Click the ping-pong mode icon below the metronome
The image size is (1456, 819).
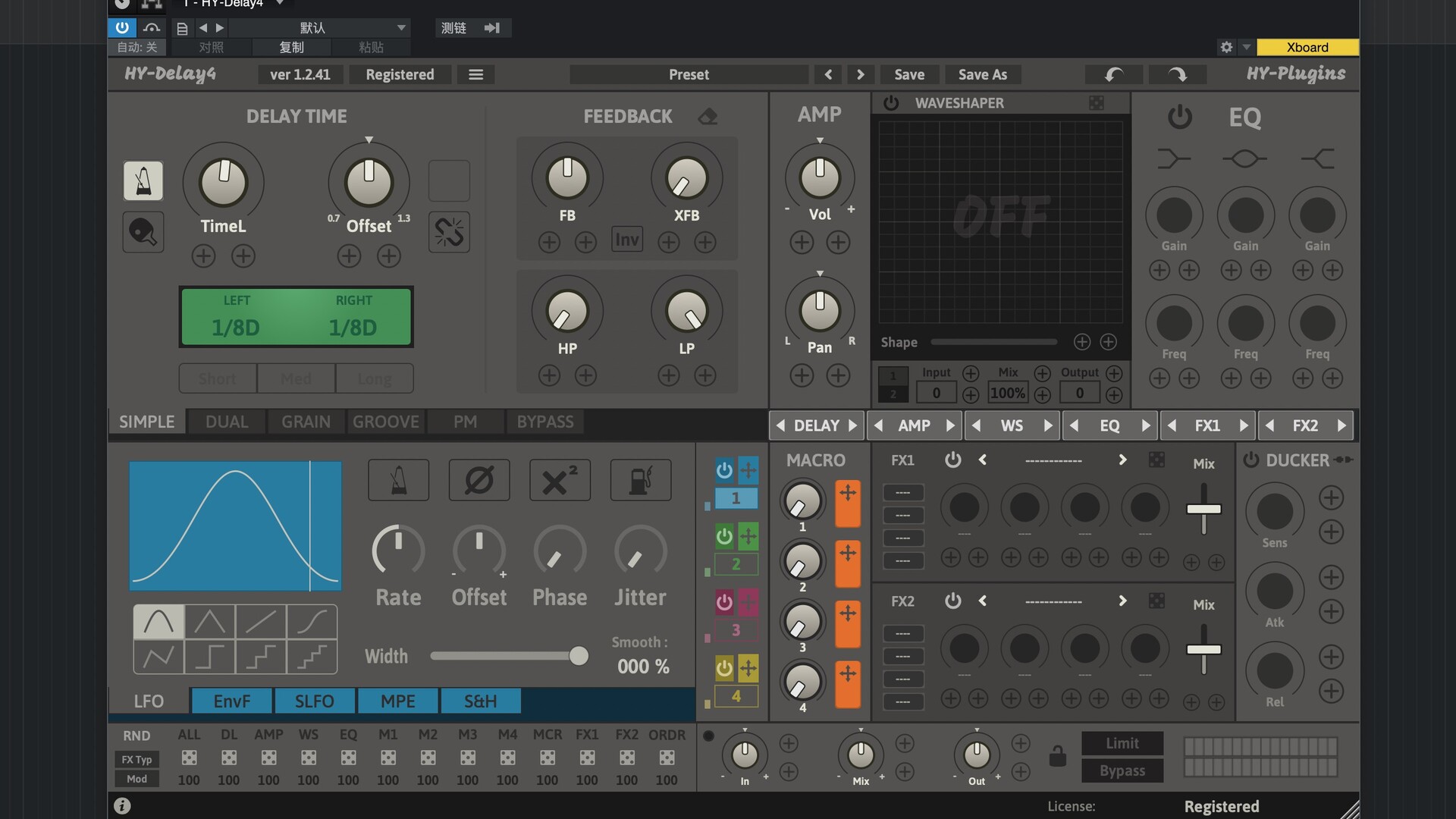143,232
